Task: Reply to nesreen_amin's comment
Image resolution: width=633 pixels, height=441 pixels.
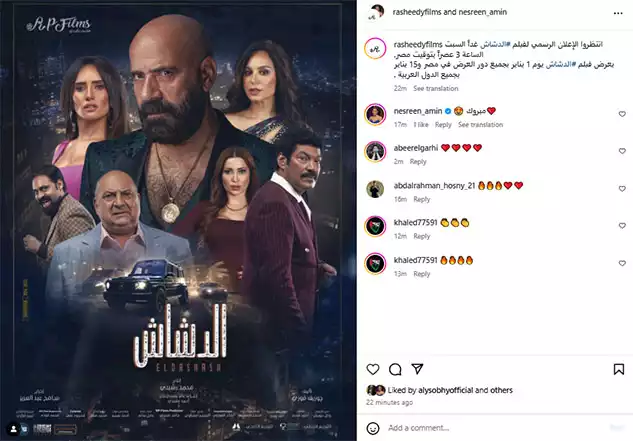Action: [x=443, y=125]
